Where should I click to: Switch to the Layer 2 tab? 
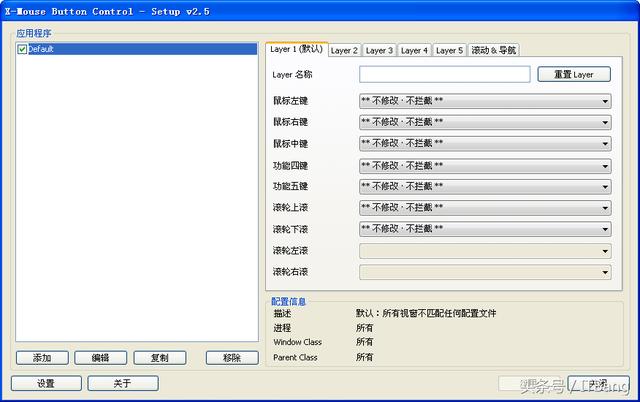344,50
